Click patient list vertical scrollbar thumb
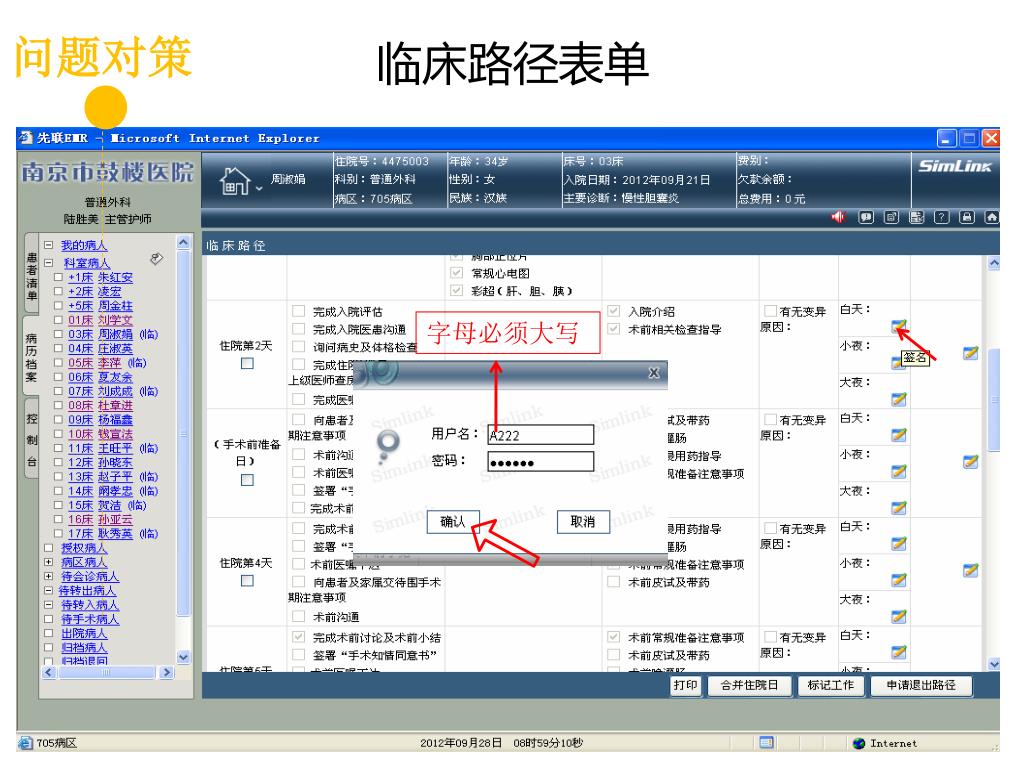1024x768 pixels. click(184, 433)
